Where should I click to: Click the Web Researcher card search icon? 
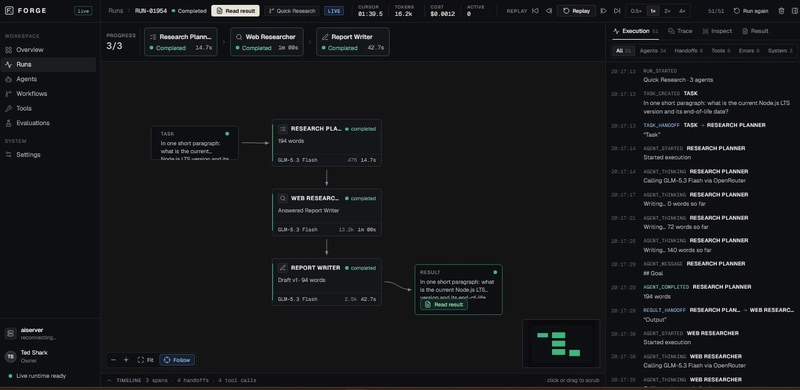click(x=239, y=37)
